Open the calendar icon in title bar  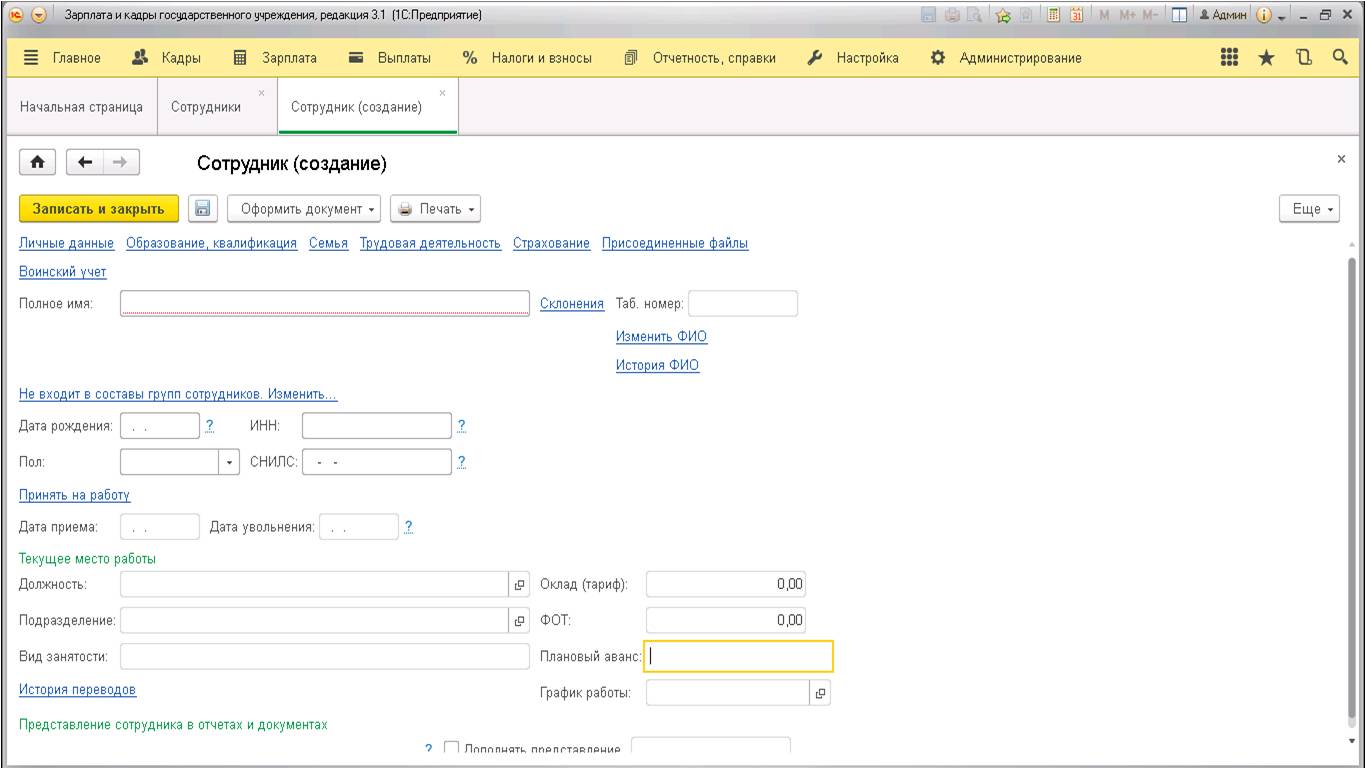1077,15
